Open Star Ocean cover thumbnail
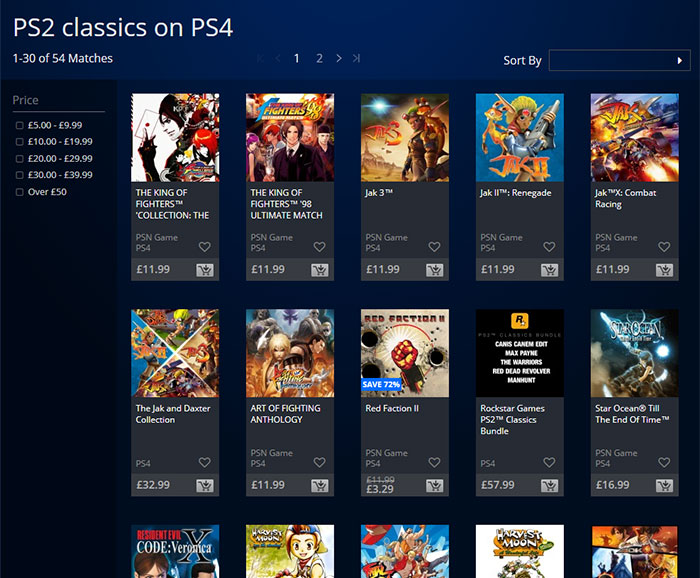 [x=634, y=353]
